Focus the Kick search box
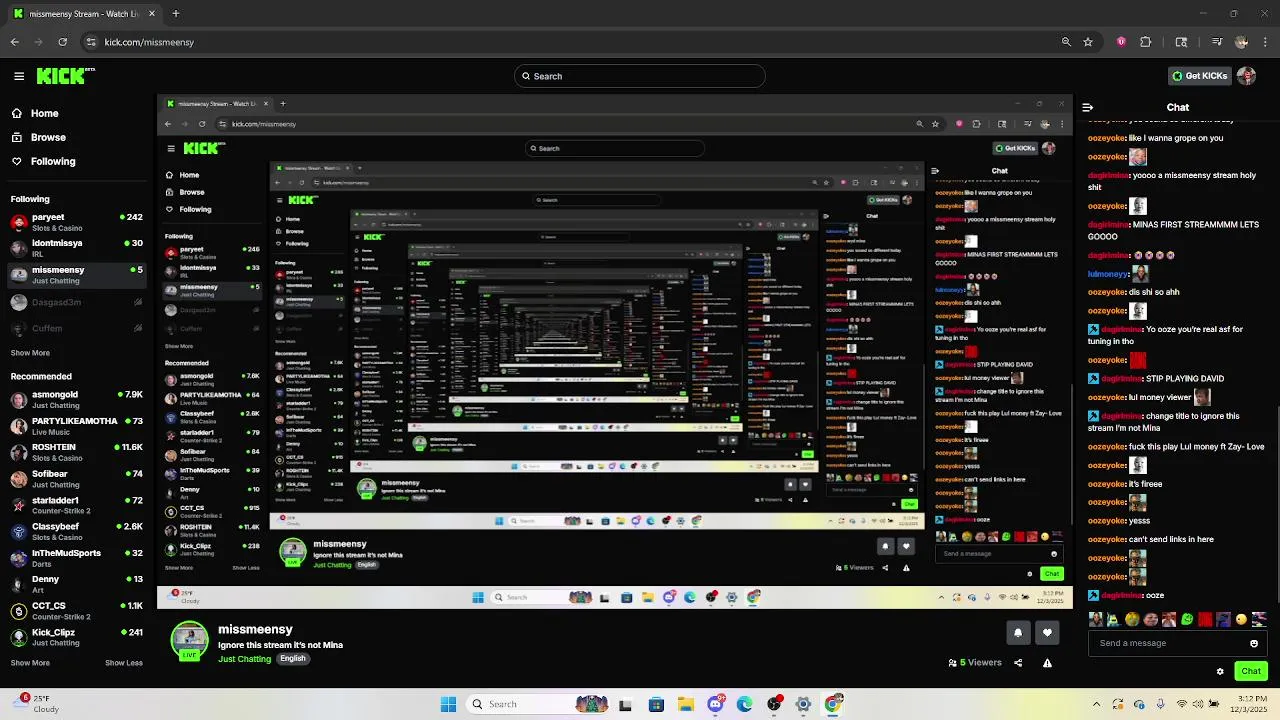This screenshot has width=1280, height=720. point(640,76)
